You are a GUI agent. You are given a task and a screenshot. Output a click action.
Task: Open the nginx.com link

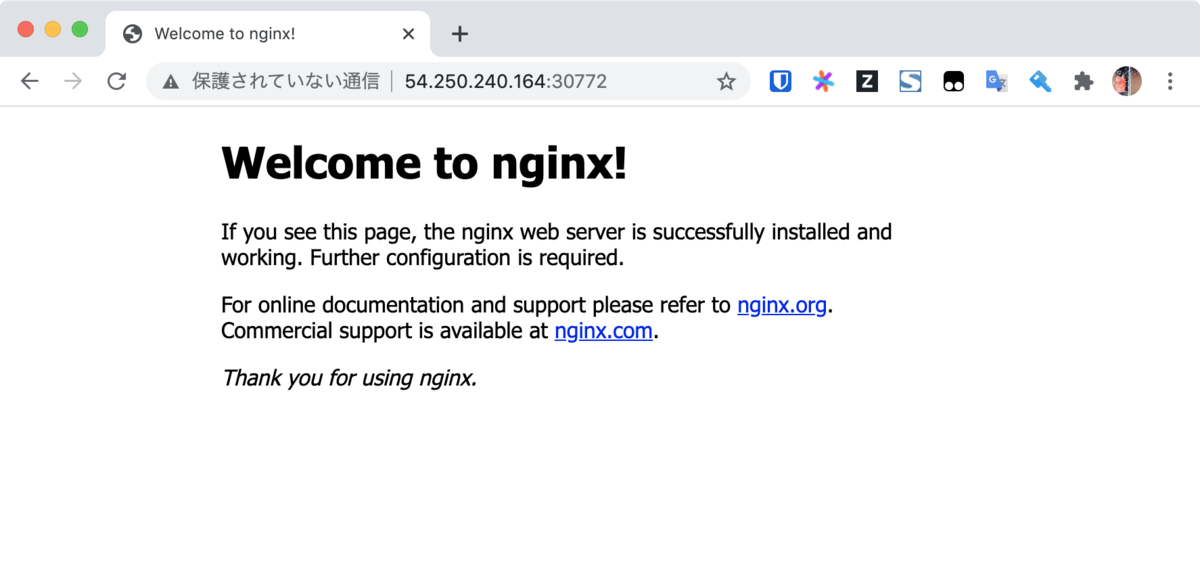[x=604, y=331]
